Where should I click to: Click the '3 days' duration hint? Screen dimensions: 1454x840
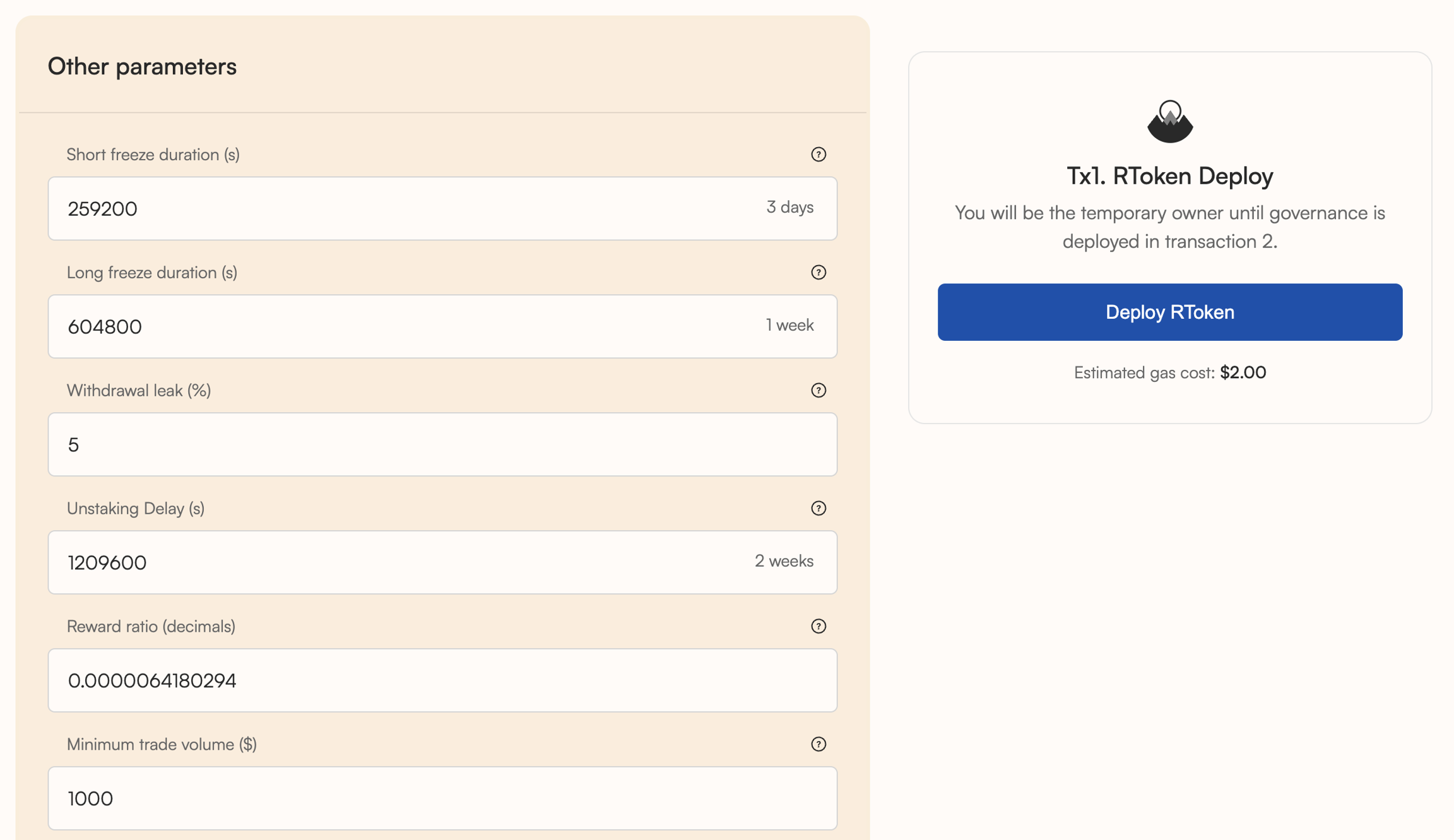tap(789, 208)
